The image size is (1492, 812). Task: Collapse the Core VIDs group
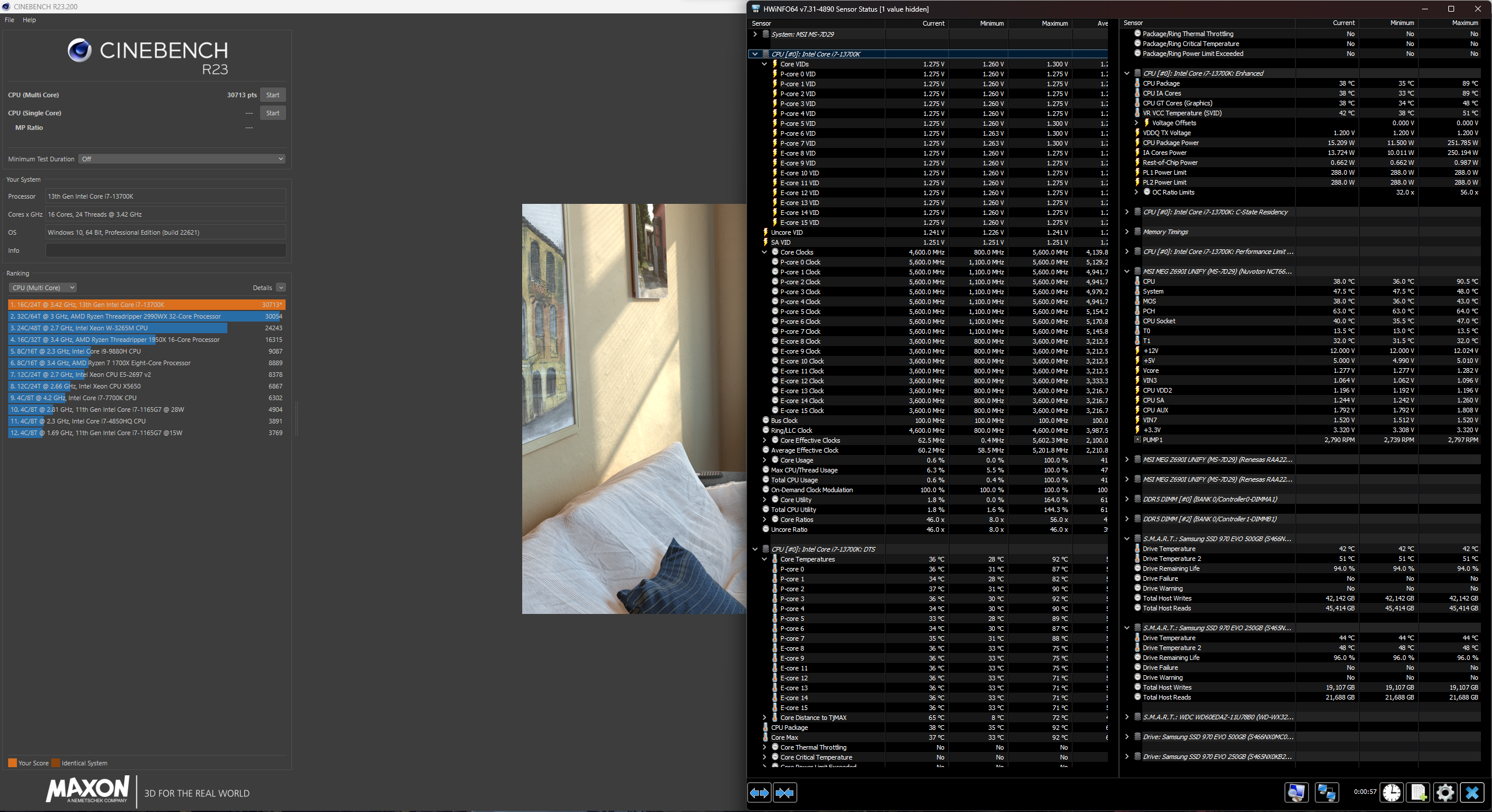(764, 64)
